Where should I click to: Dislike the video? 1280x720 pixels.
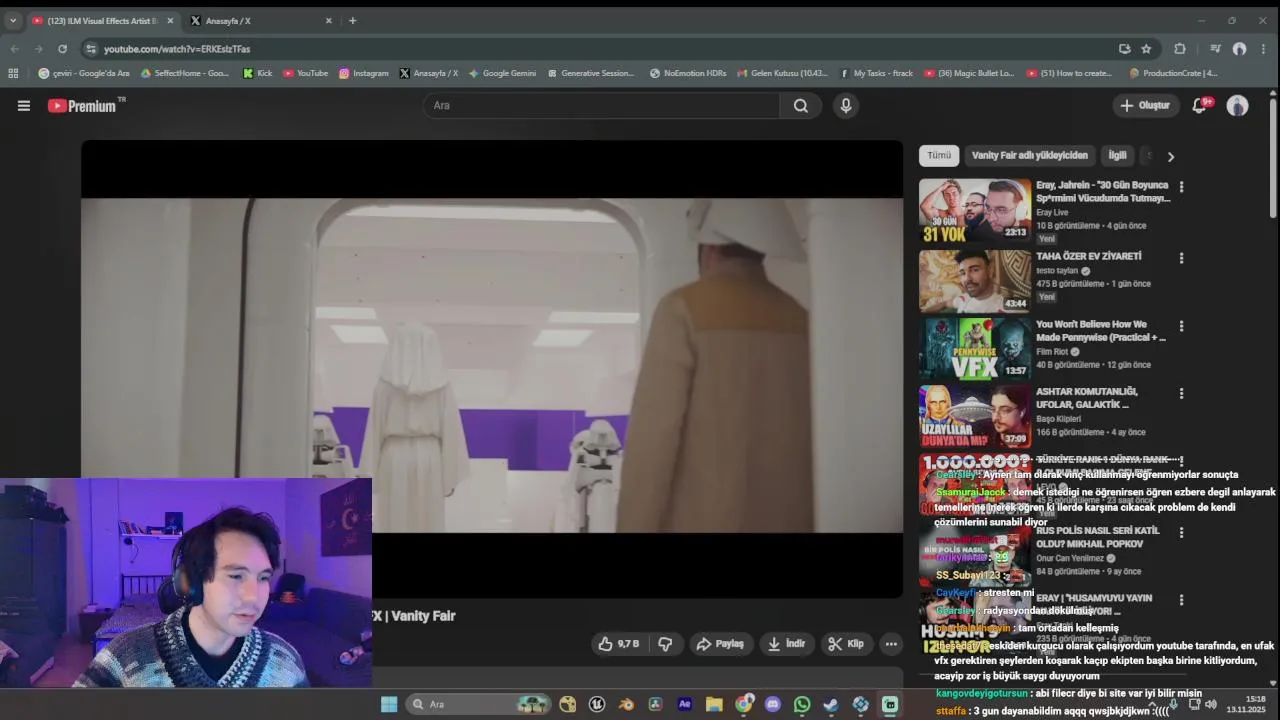[x=665, y=644]
